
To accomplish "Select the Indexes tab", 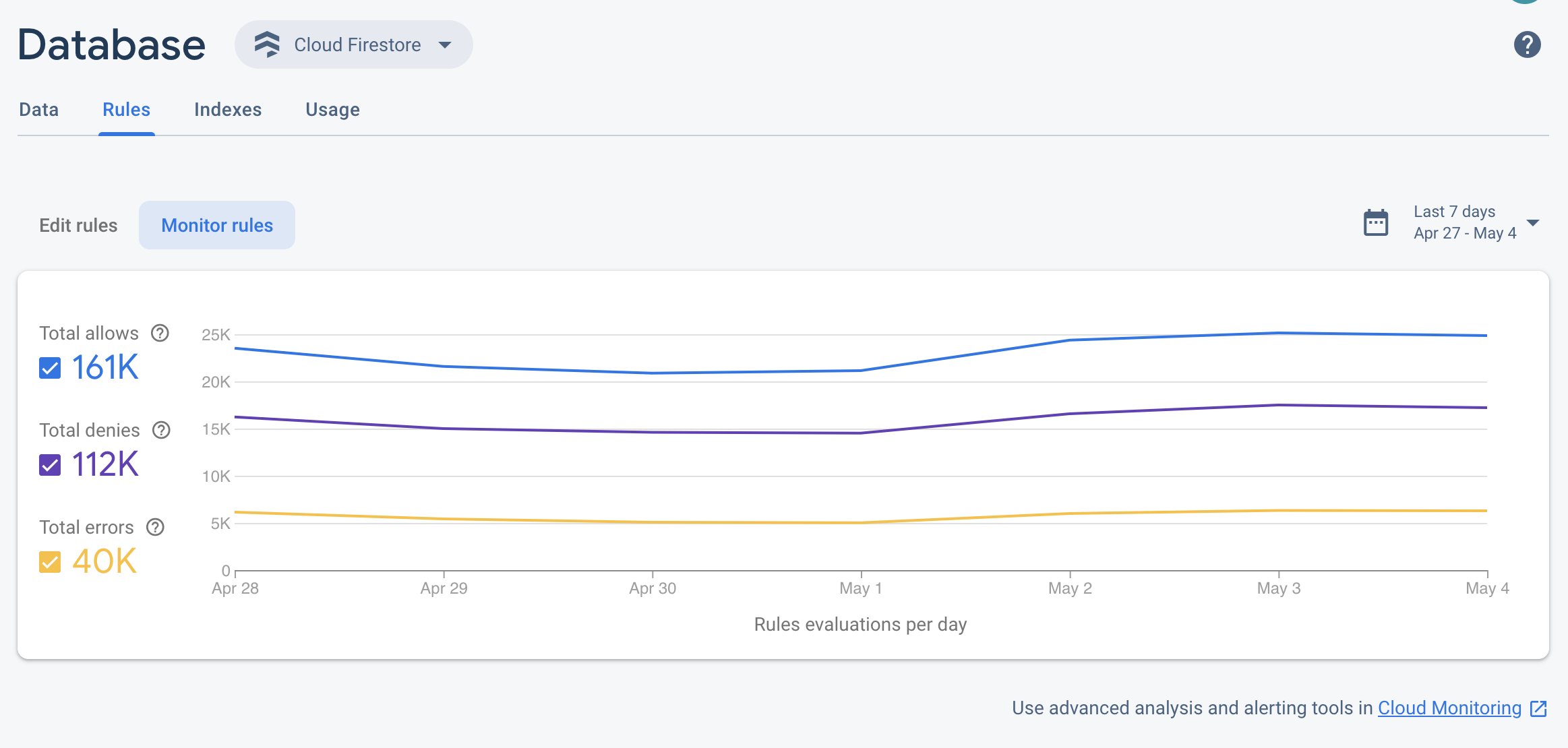I will [x=228, y=109].
